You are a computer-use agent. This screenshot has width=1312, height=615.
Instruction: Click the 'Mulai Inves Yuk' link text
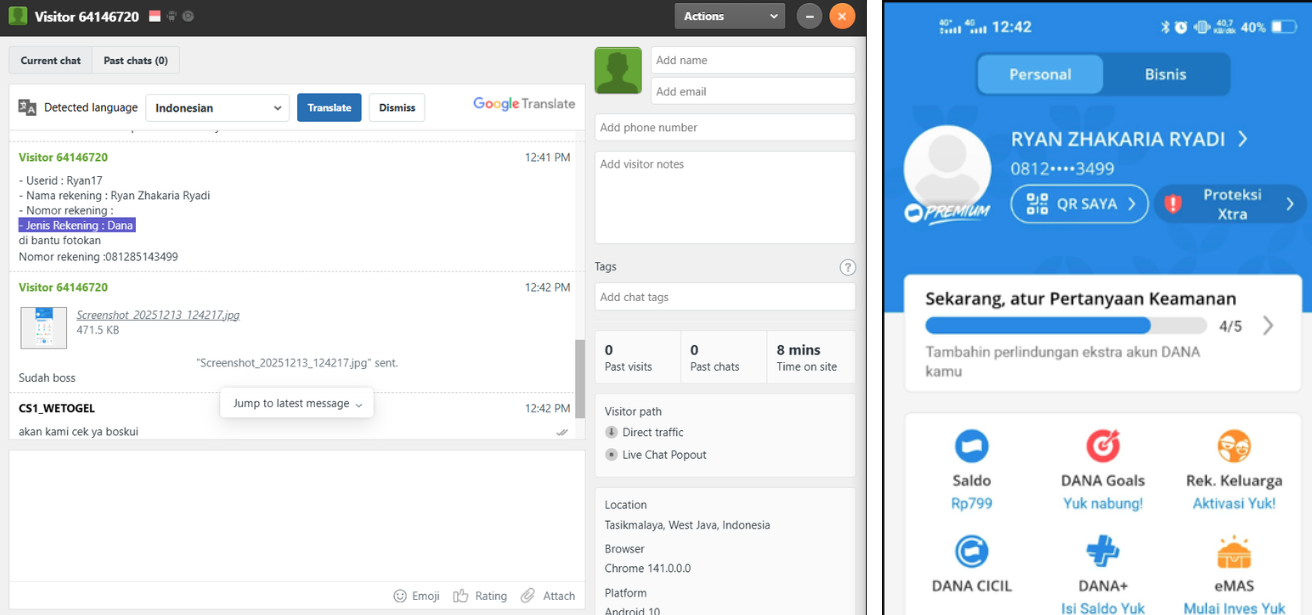click(x=1234, y=608)
